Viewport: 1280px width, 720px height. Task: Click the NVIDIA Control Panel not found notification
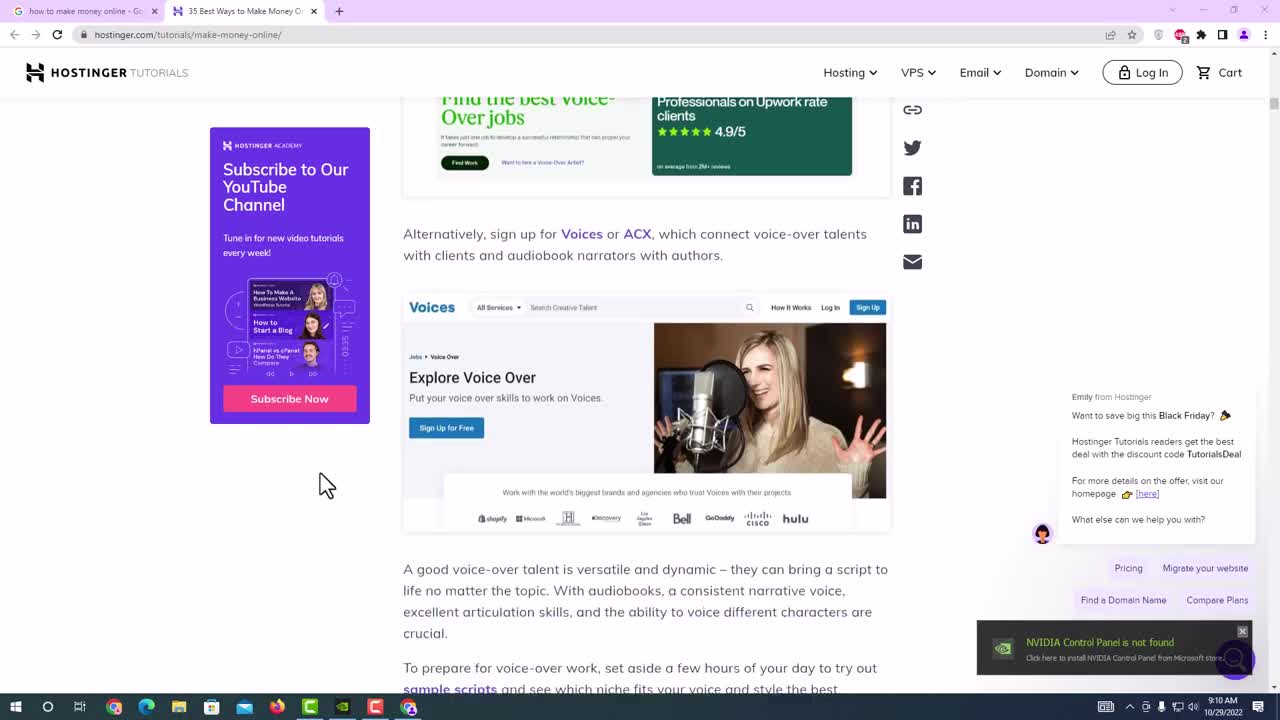coord(1114,648)
